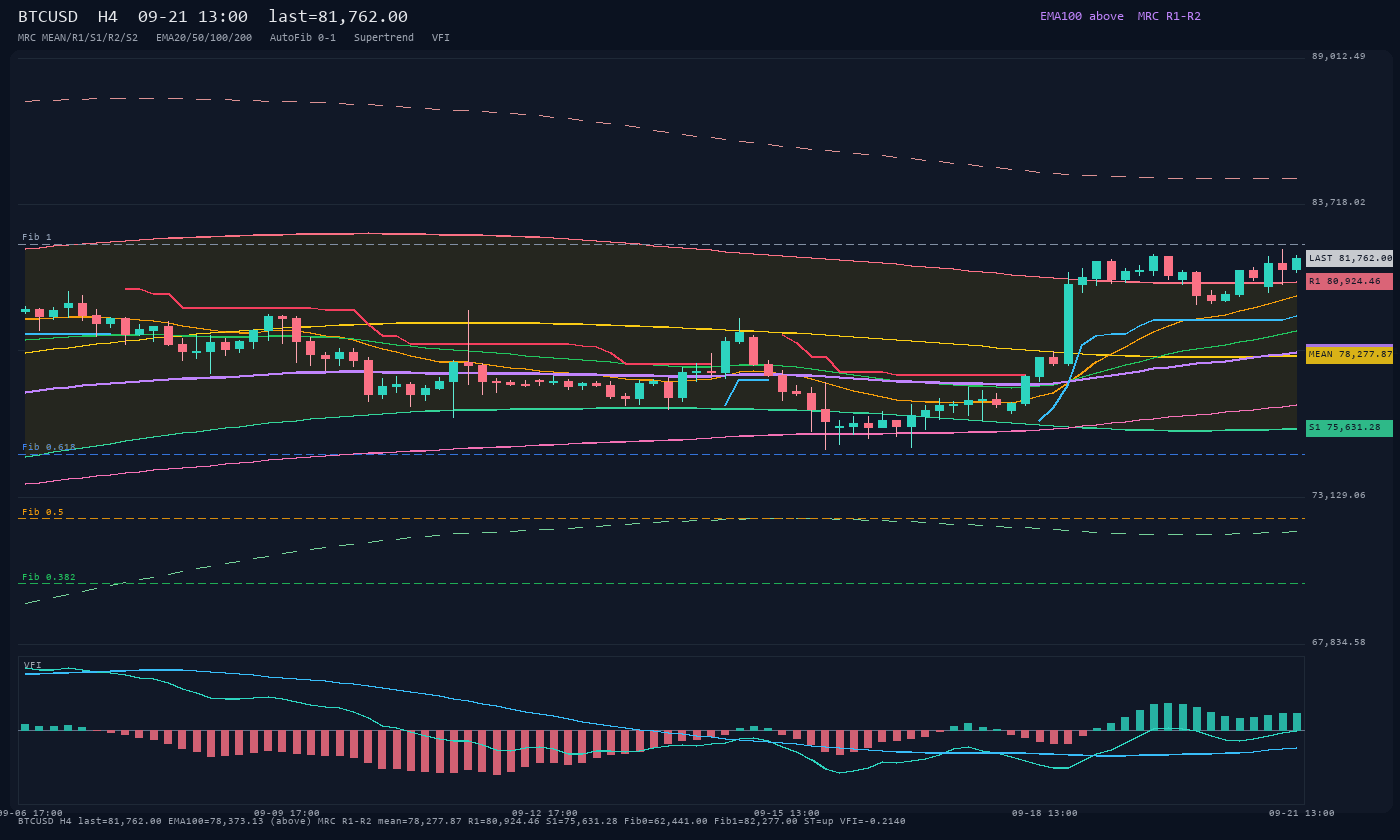Select "mean=78,277.87" in the bottom status line

tap(420, 821)
